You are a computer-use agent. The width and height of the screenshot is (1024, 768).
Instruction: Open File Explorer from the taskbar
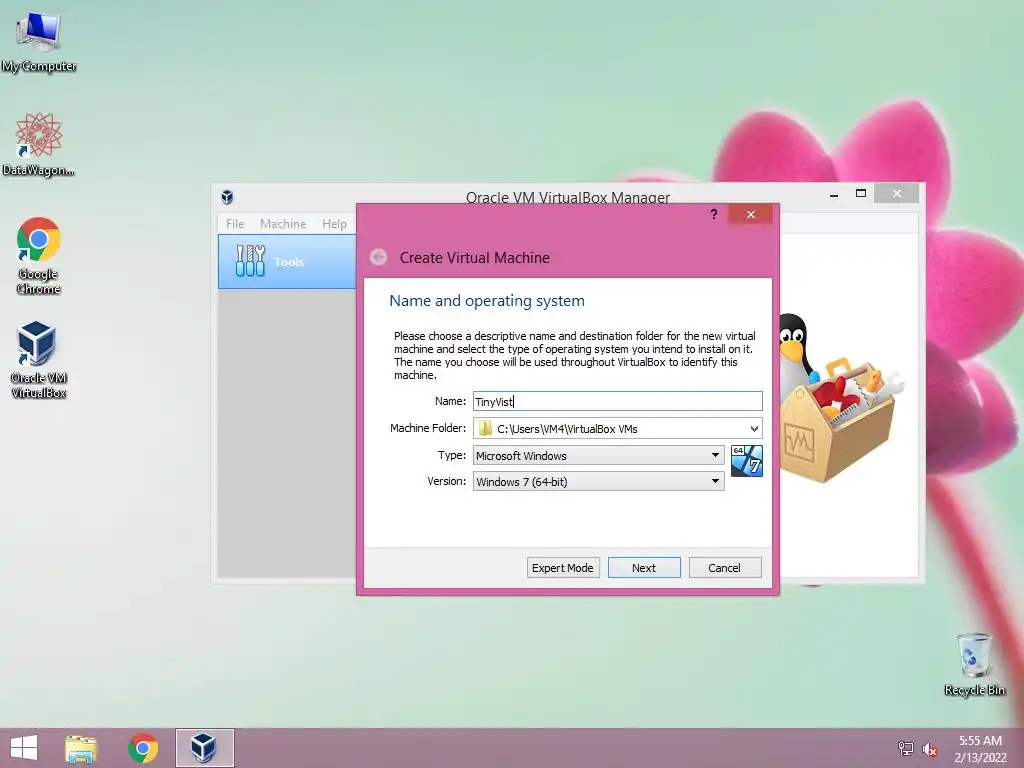click(81, 748)
